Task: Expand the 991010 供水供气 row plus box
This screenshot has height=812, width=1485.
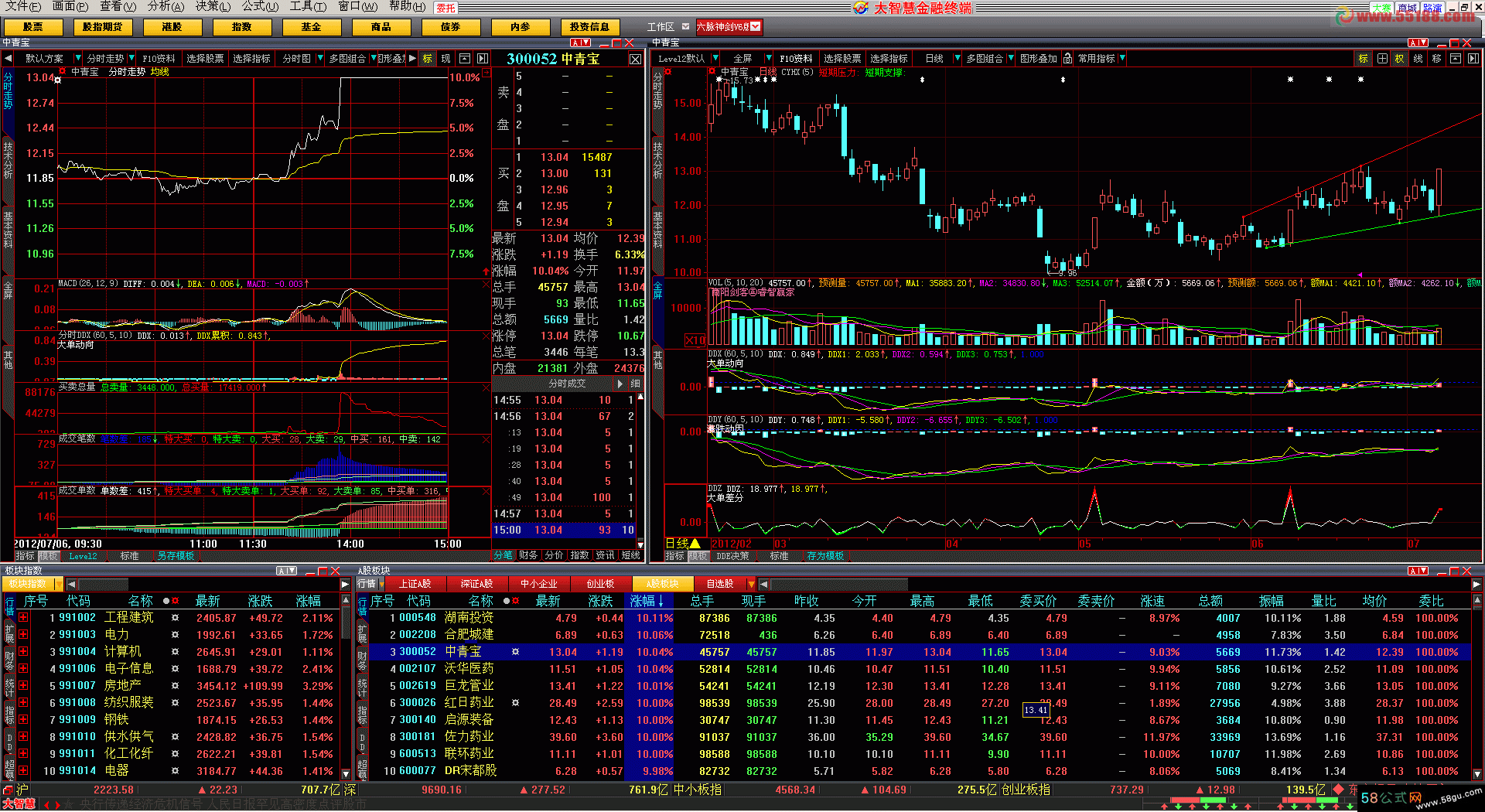Action: pyautogui.click(x=23, y=736)
